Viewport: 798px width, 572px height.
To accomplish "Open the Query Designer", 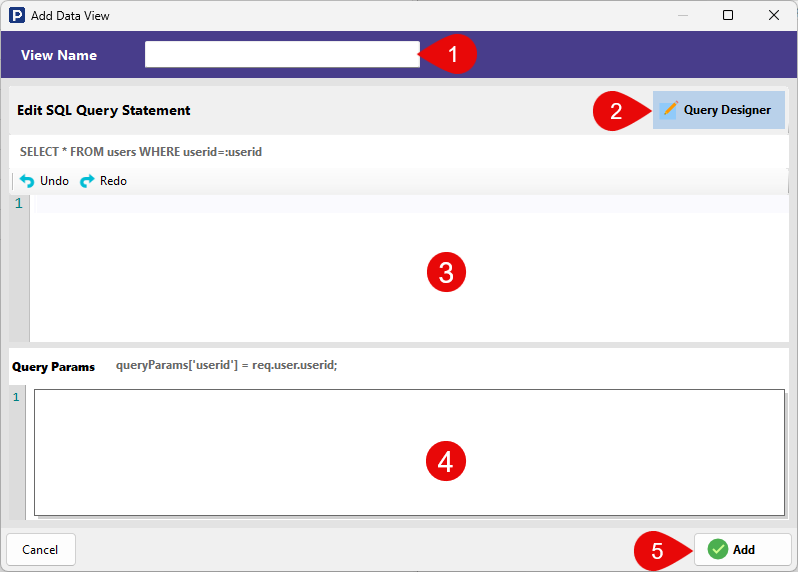I will click(719, 110).
